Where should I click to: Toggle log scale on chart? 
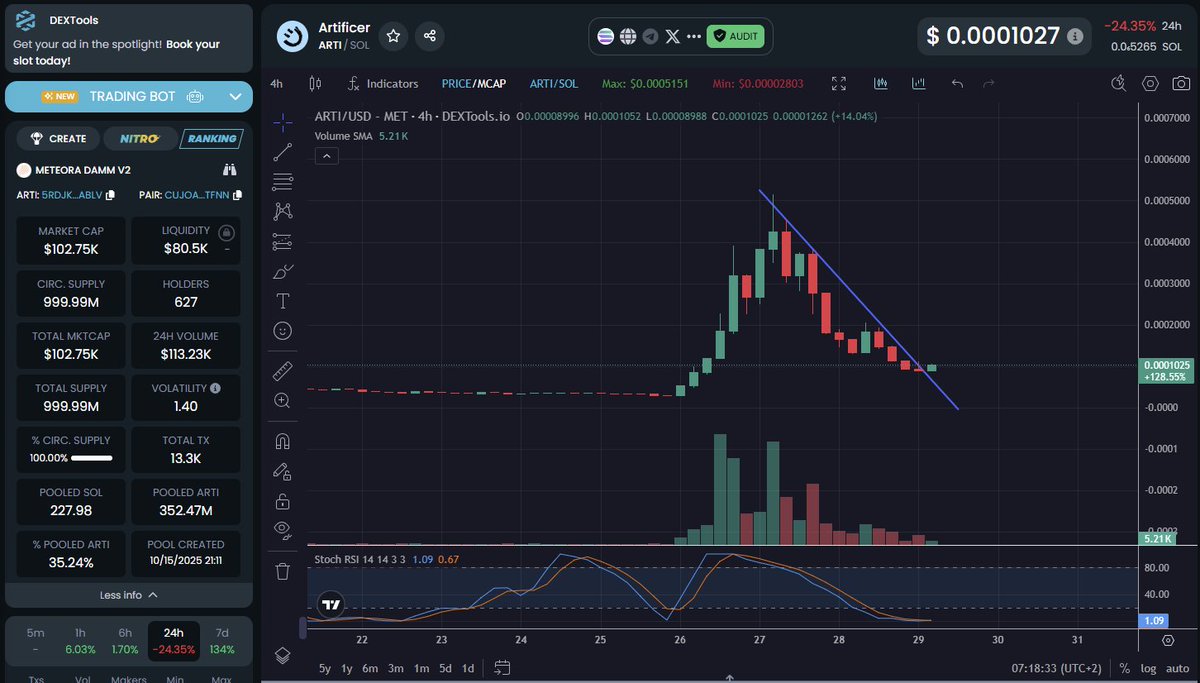pyautogui.click(x=1149, y=668)
